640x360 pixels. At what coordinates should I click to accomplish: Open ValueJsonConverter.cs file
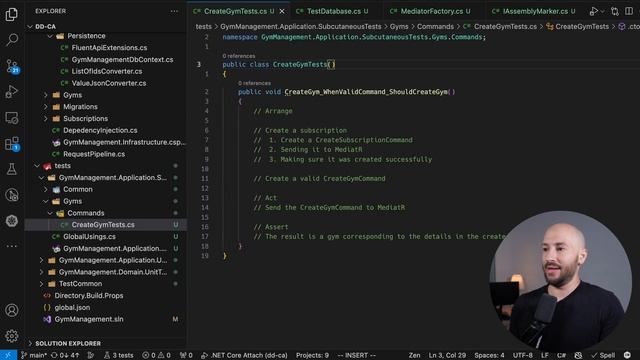click(x=109, y=83)
